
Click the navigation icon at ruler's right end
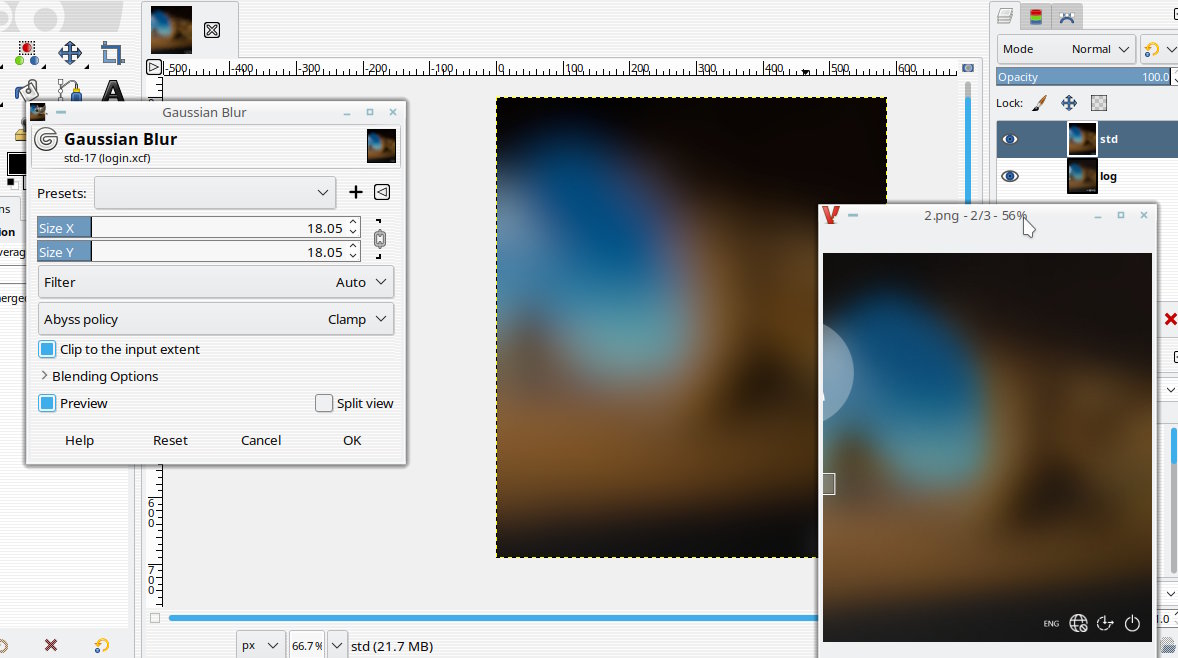tap(968, 68)
